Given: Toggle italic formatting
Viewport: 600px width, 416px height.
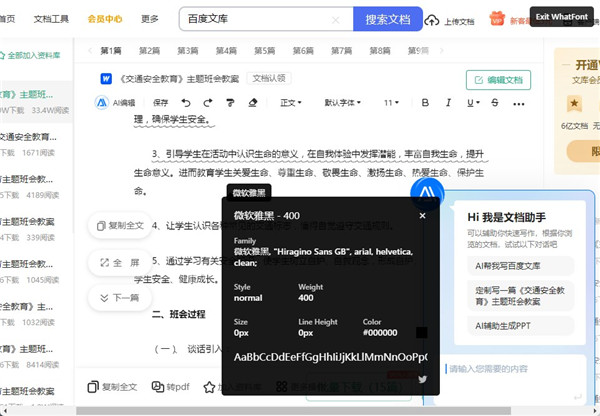Looking at the screenshot, I should 448,103.
